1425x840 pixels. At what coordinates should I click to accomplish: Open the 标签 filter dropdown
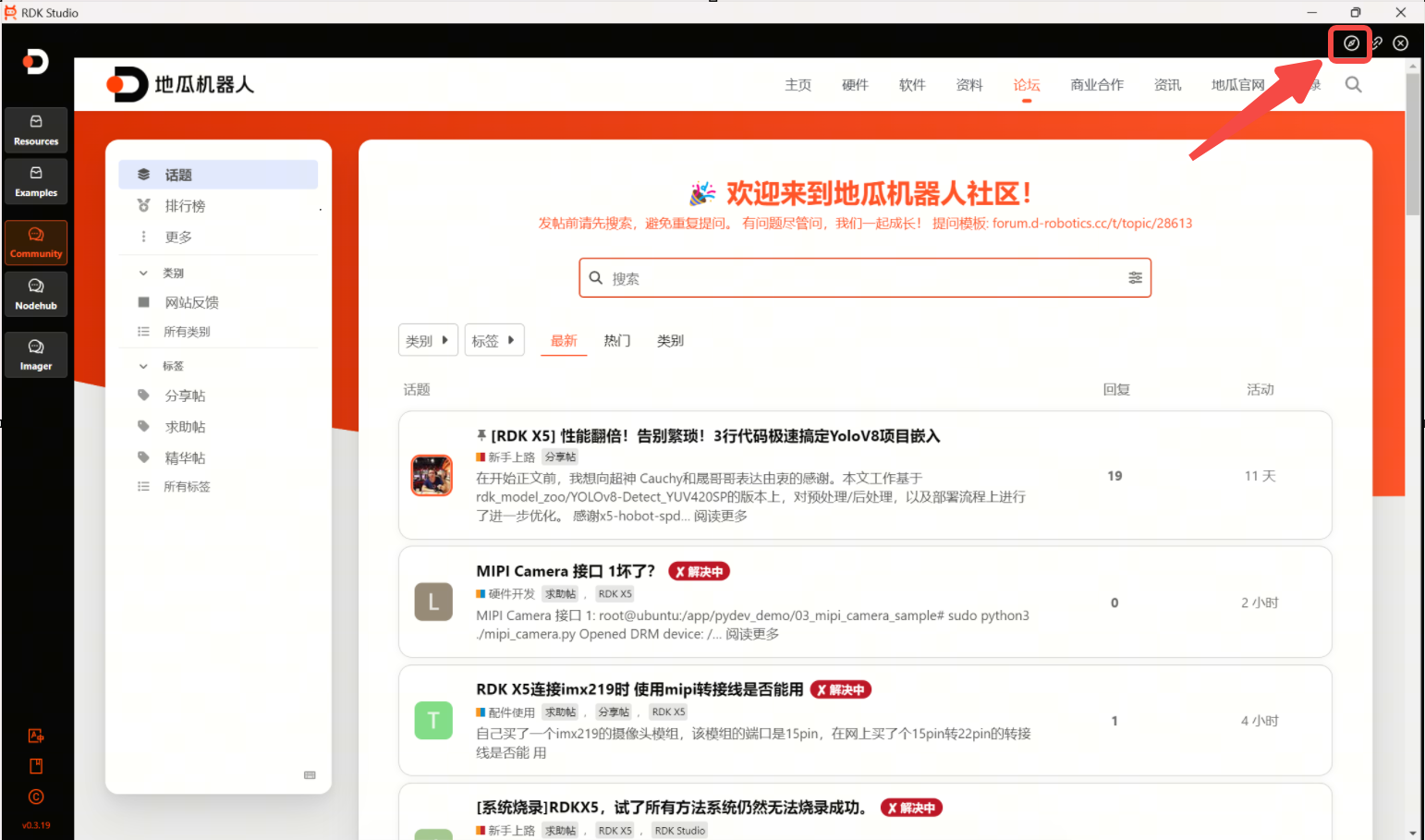coord(493,341)
